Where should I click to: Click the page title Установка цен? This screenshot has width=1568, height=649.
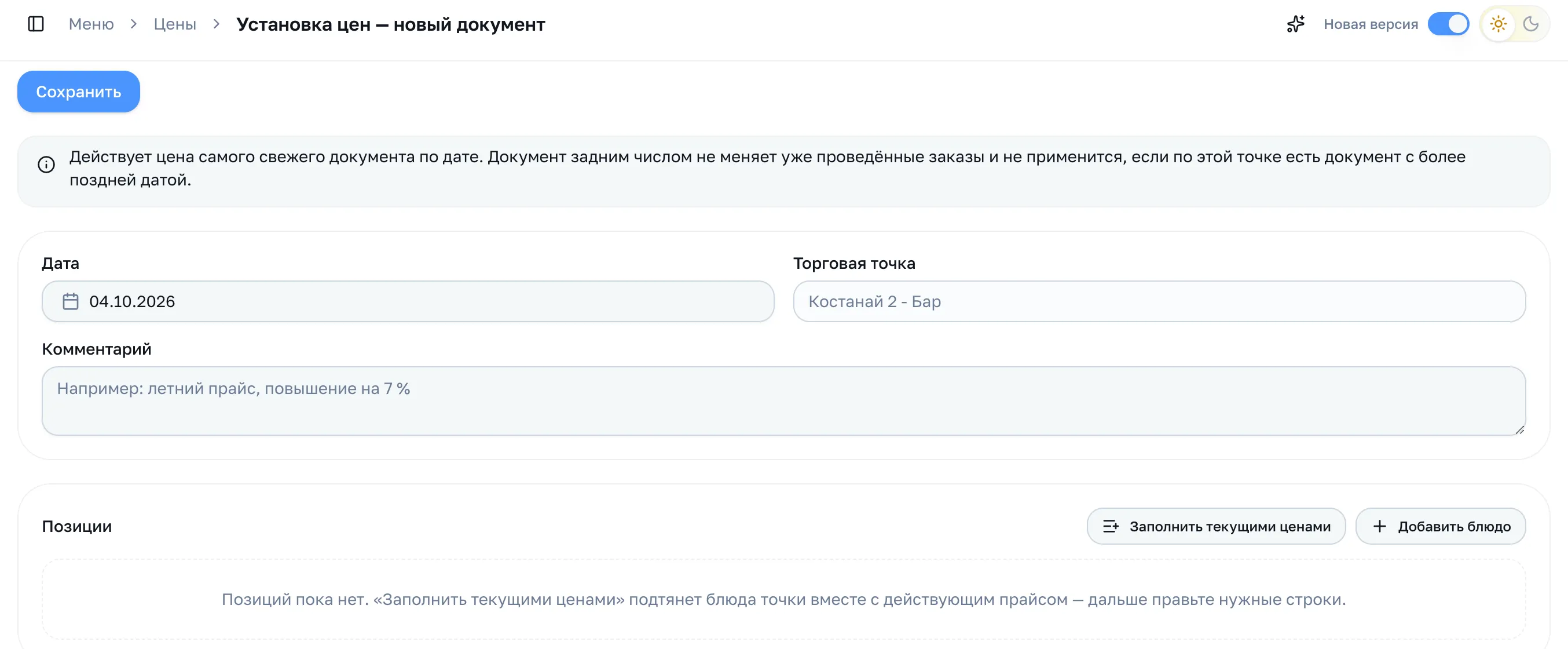[x=390, y=24]
